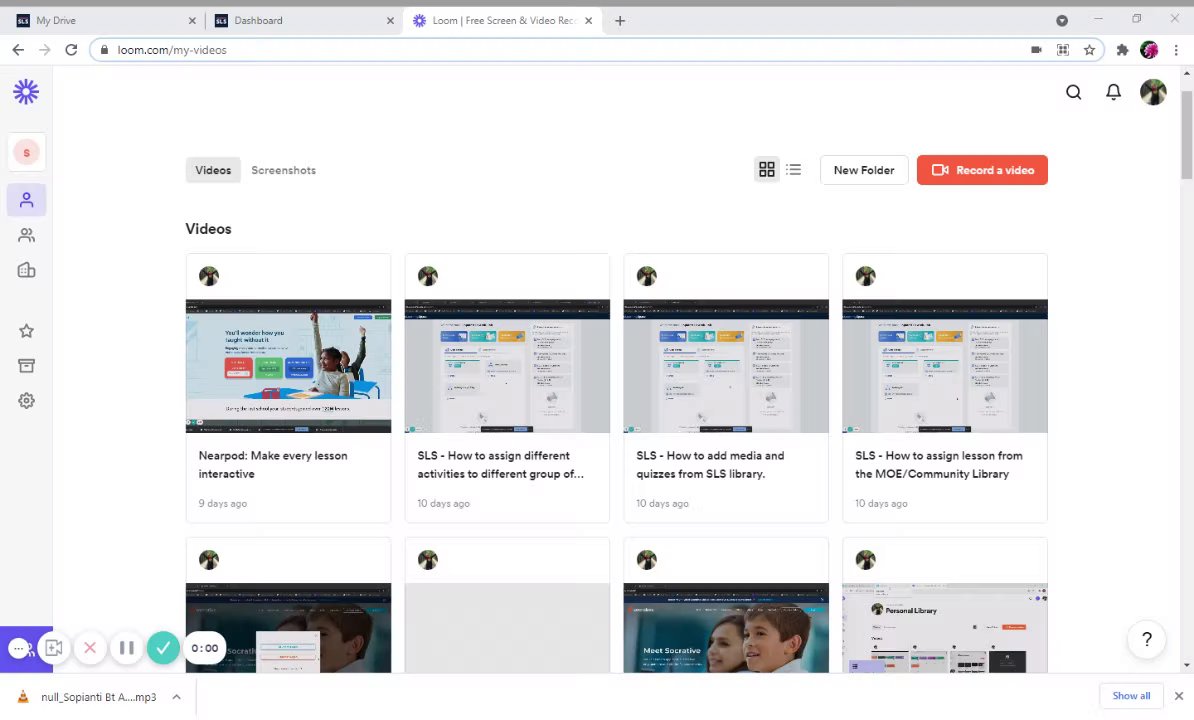Select the Screenshots tab
Screen dimensions: 1194x720
tap(283, 170)
